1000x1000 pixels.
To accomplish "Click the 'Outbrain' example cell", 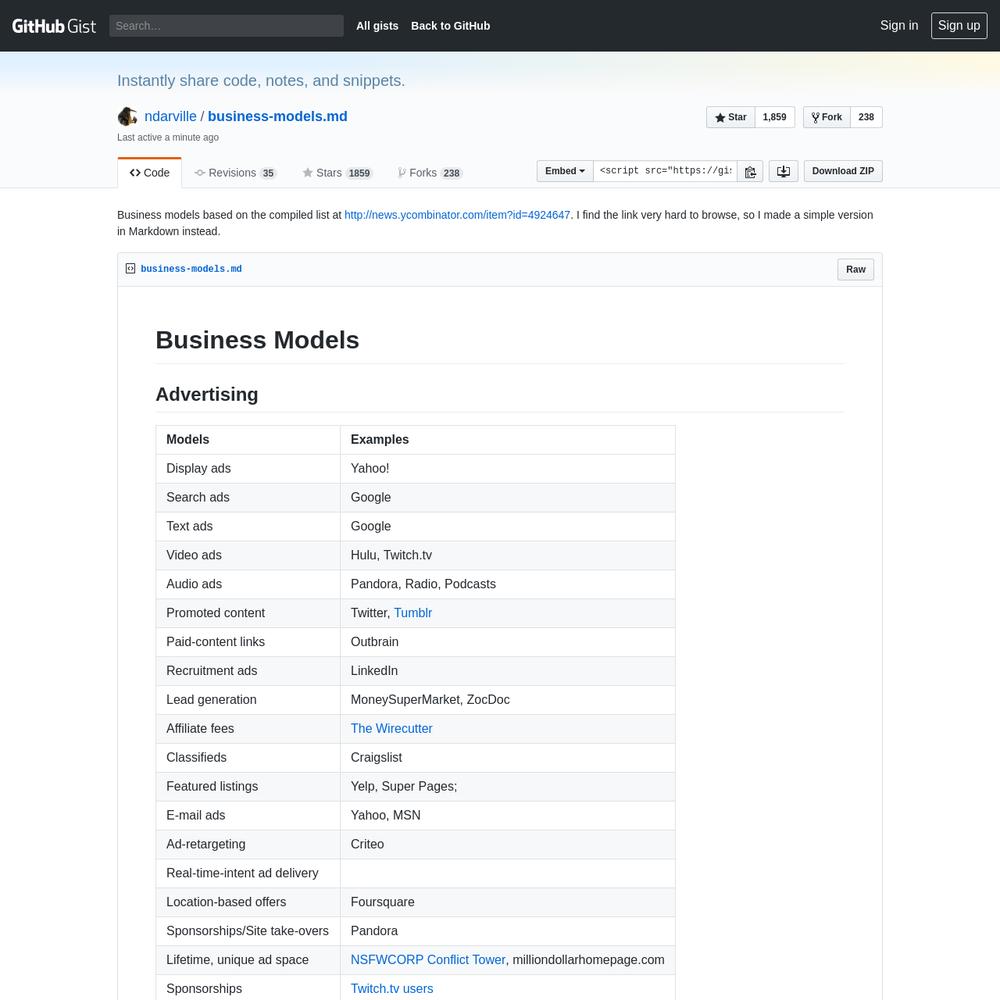I will pos(508,642).
